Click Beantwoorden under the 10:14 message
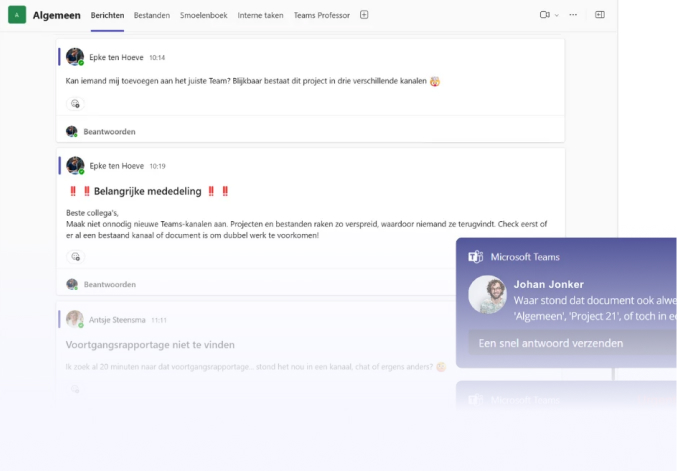The height and width of the screenshot is (471, 677). 109,131
